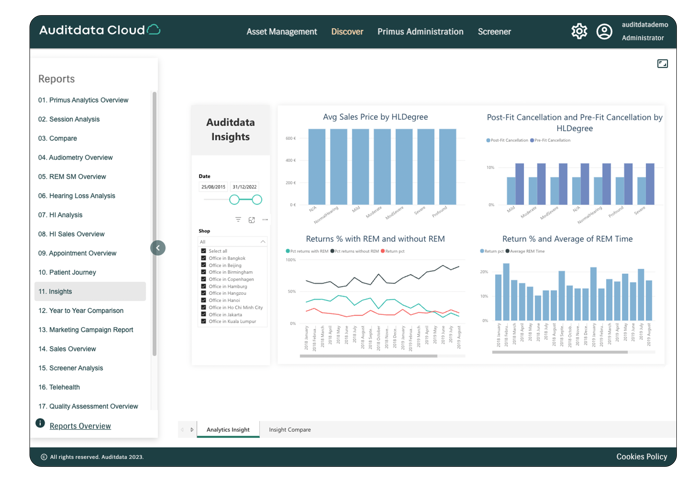Open the Cookies Policy link
This screenshot has height=478, width=700.
(x=641, y=457)
